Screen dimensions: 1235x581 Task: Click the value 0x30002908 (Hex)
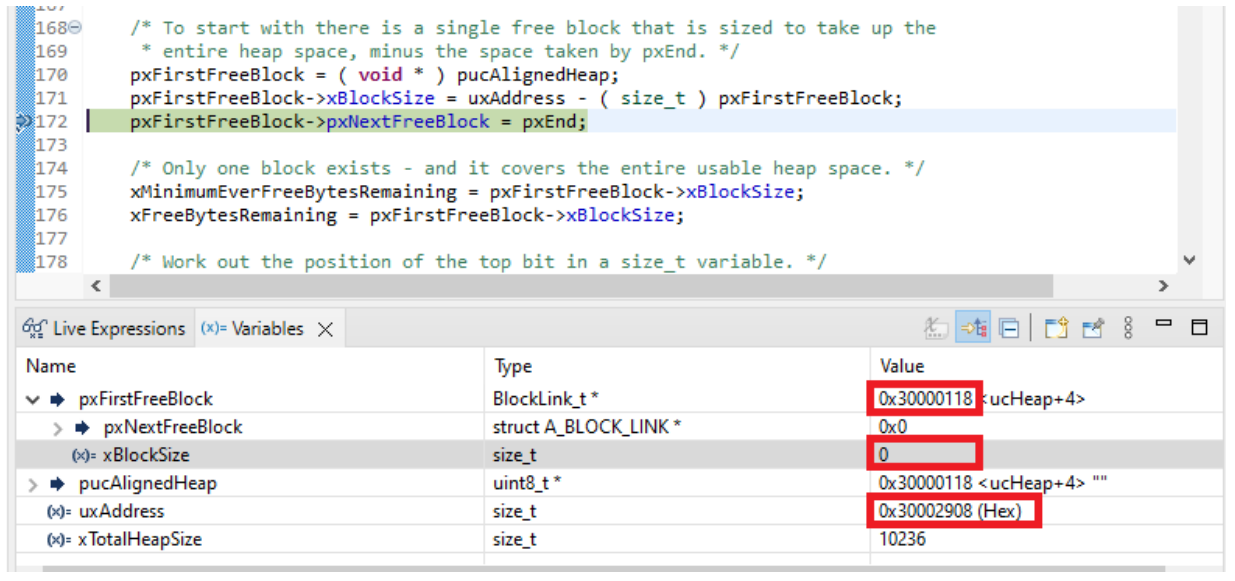(948, 512)
